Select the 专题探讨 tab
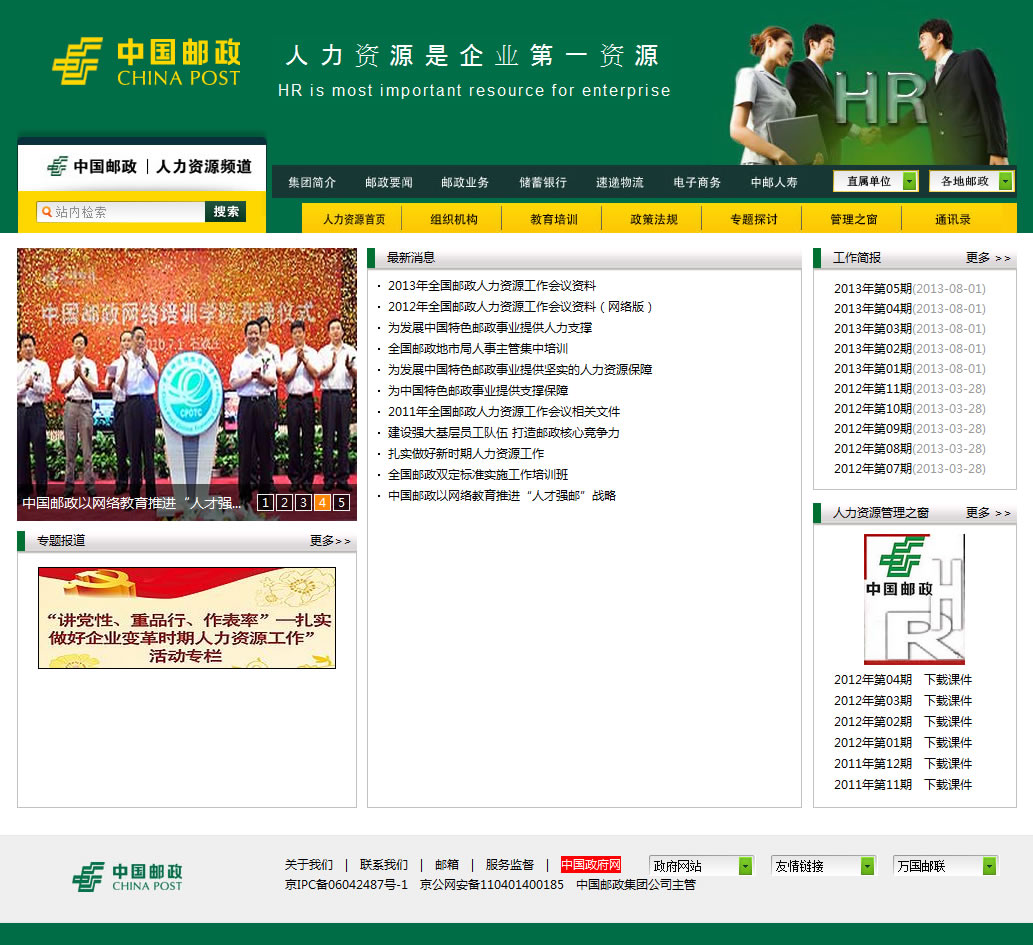The image size is (1033, 945). click(754, 219)
